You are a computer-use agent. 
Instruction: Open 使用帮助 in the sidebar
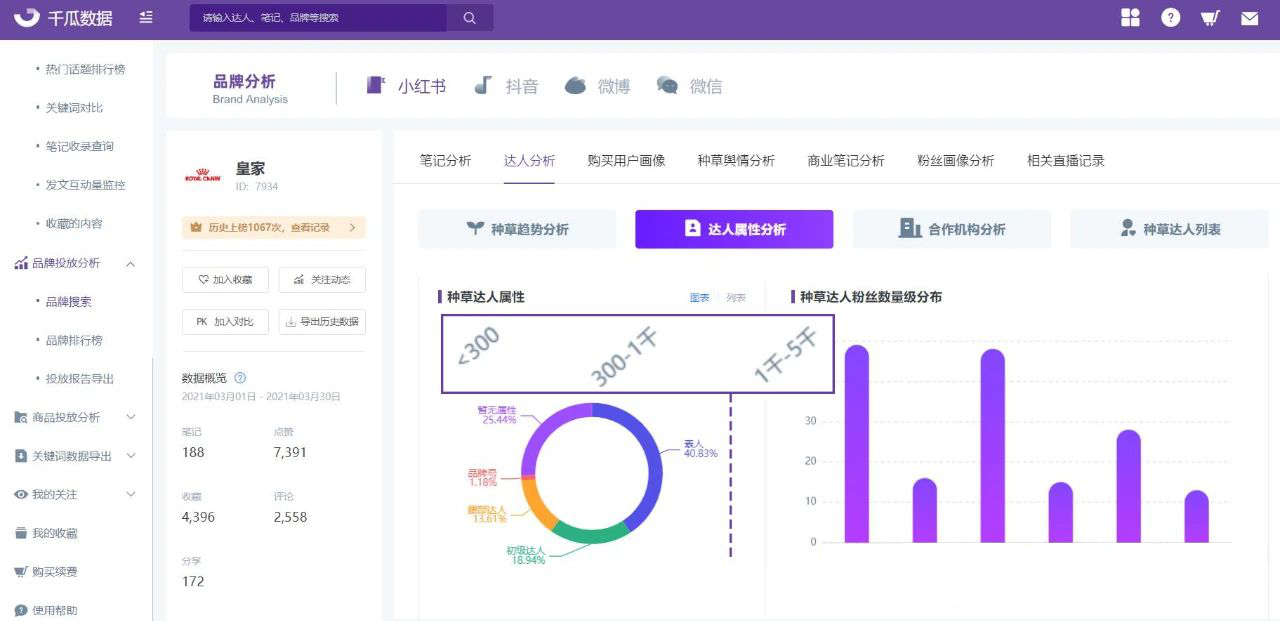(x=54, y=610)
